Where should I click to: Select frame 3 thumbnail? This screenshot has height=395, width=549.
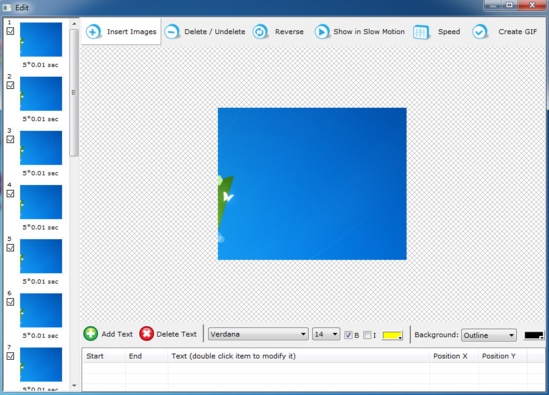click(x=41, y=148)
